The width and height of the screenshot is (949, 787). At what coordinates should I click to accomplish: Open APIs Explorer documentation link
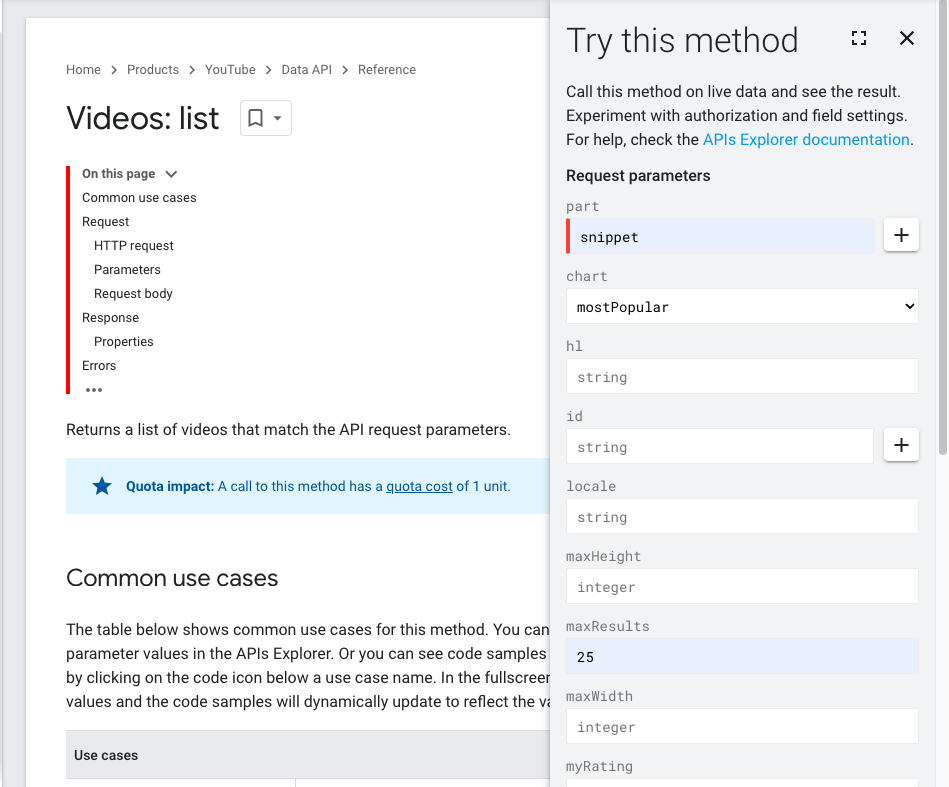tap(806, 140)
